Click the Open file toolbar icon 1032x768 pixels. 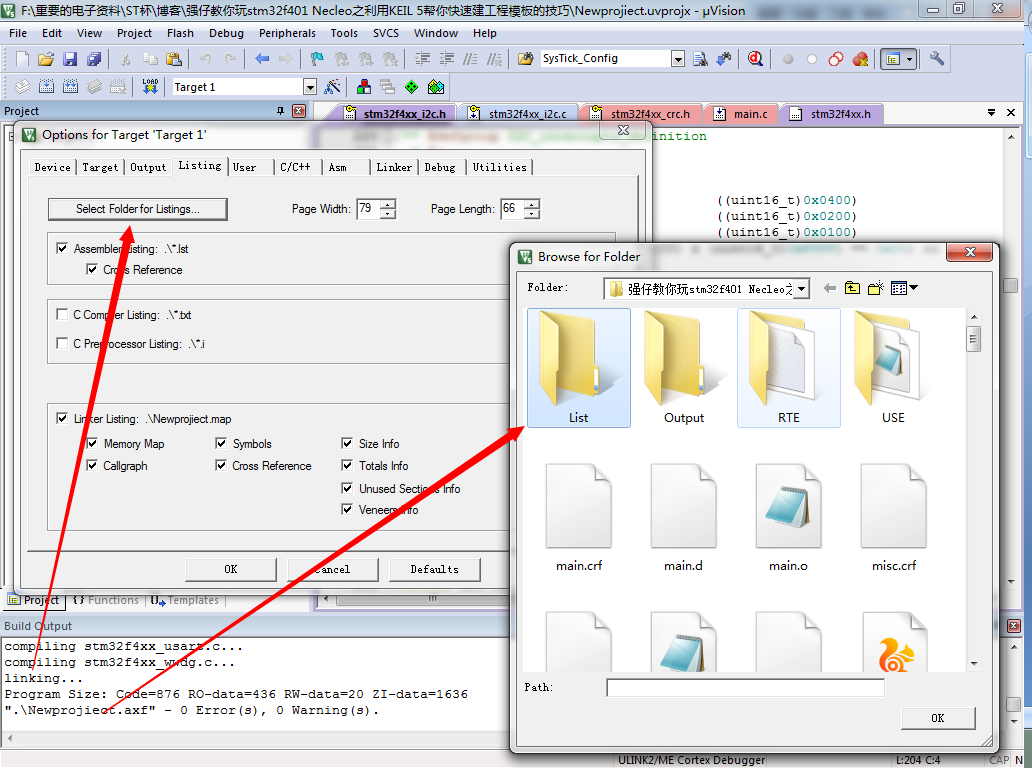(45, 59)
